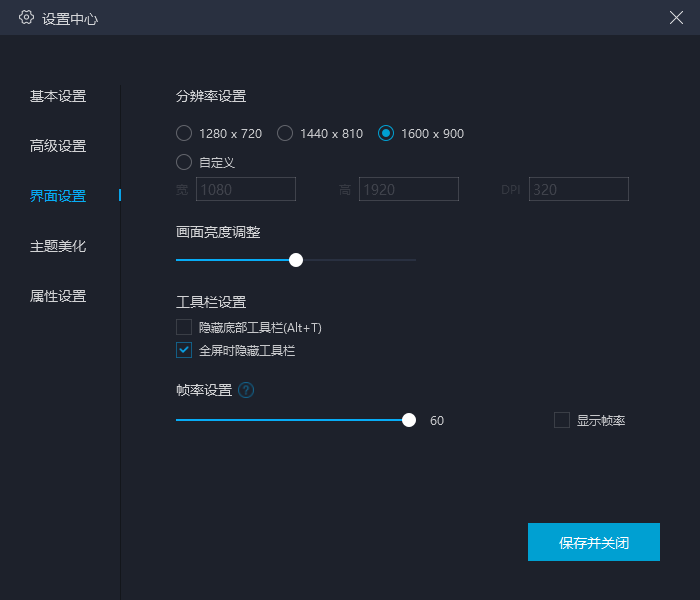Uncheck 全屏时隐藏工具栏 checkbox
This screenshot has height=600, width=700.
pos(184,350)
